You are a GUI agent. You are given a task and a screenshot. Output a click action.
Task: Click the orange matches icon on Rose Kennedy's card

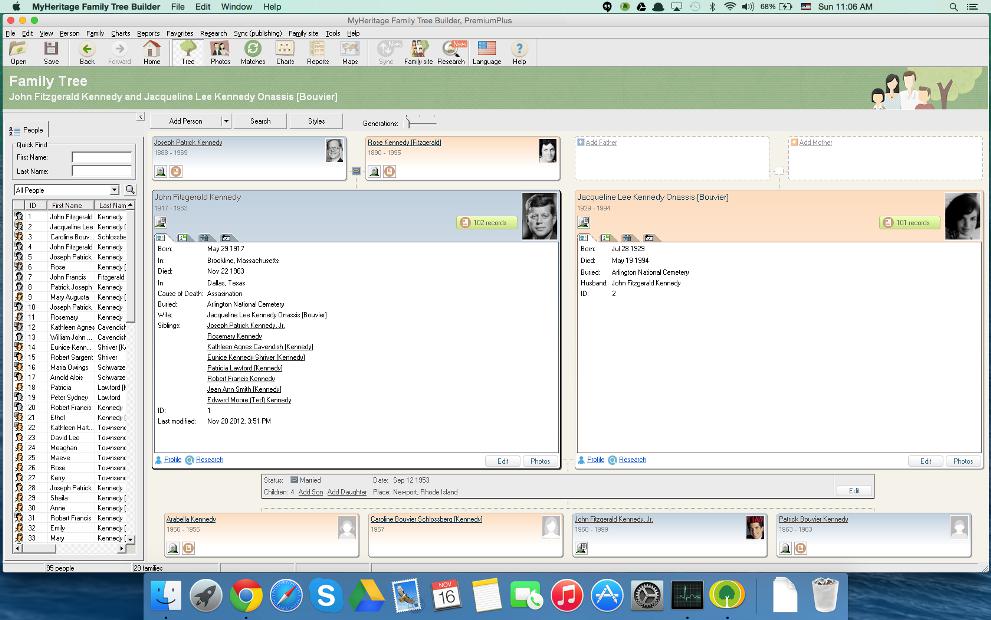coord(389,171)
